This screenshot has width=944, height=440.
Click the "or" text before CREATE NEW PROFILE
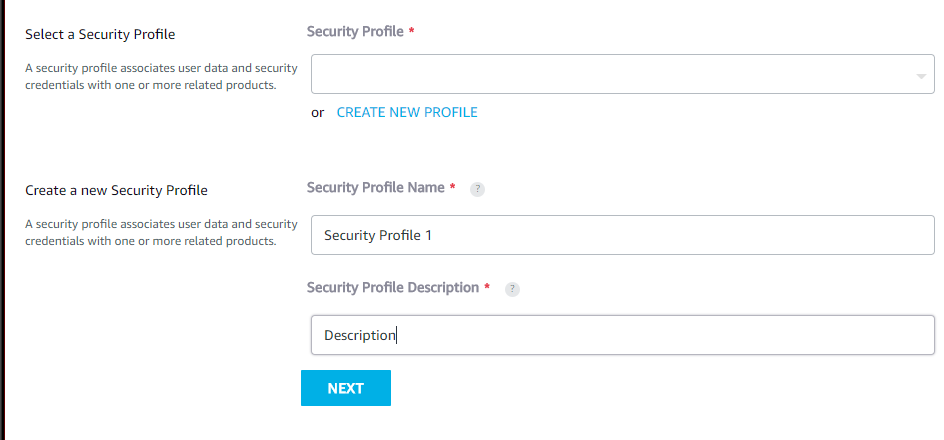pos(318,113)
